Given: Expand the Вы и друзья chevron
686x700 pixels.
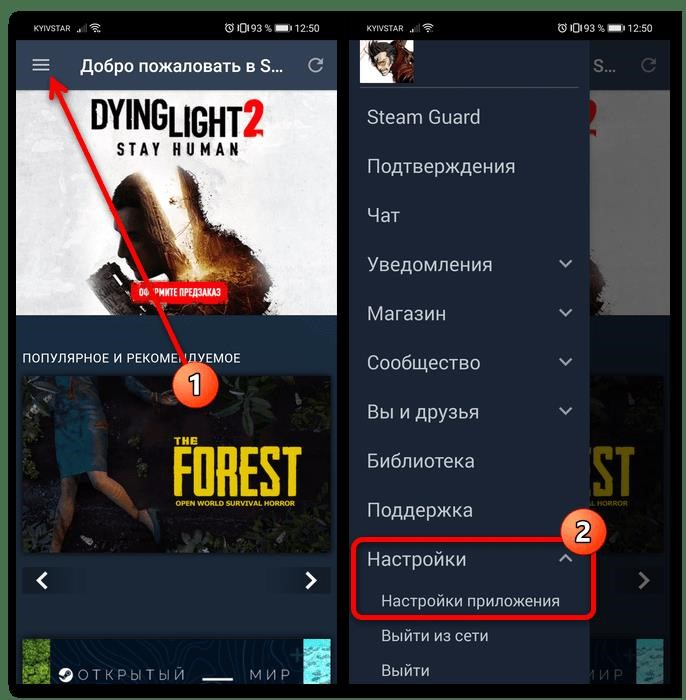Looking at the screenshot, I should pyautogui.click(x=565, y=411).
